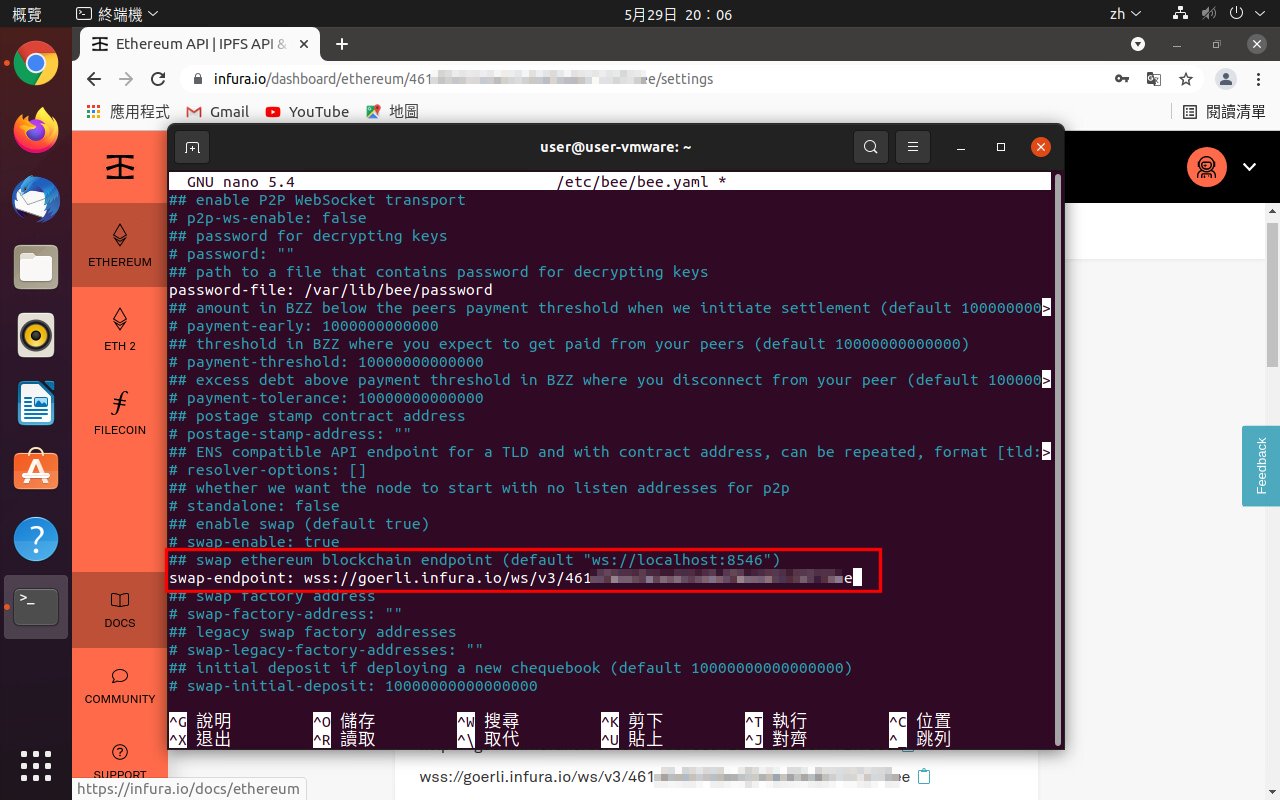This screenshot has height=800, width=1280.
Task: Expand Chrome tab search dropdown
Action: (x=1138, y=44)
